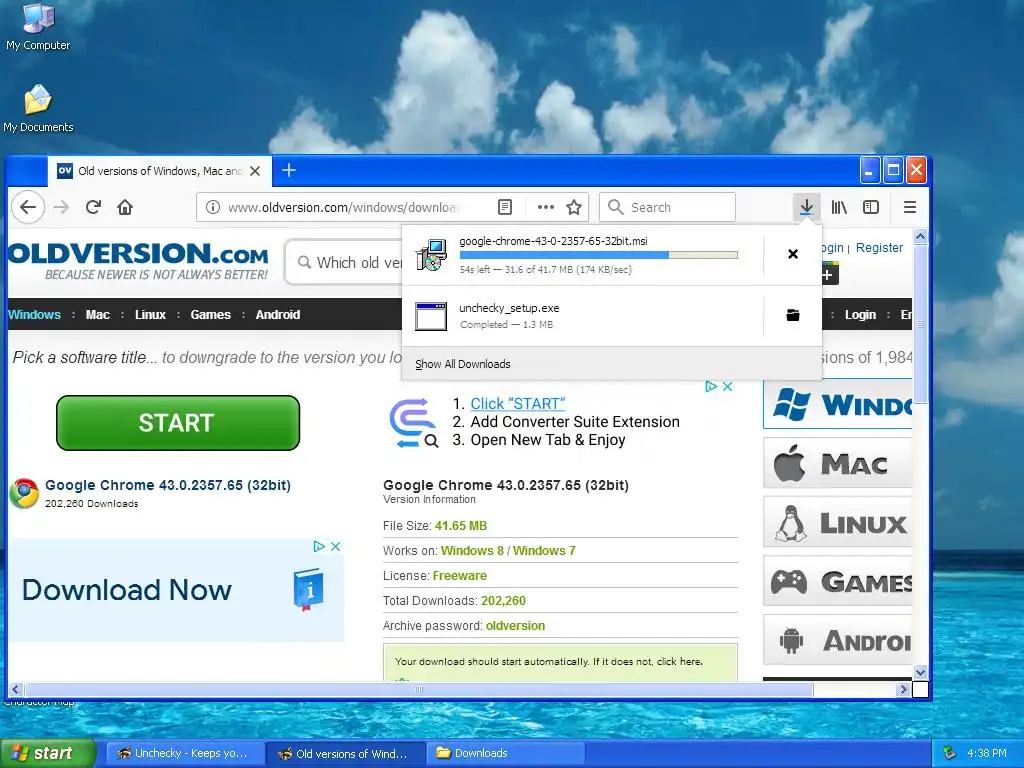Viewport: 1024px width, 768px height.
Task: Switch to Unchecky taskbar window
Action: click(x=185, y=753)
